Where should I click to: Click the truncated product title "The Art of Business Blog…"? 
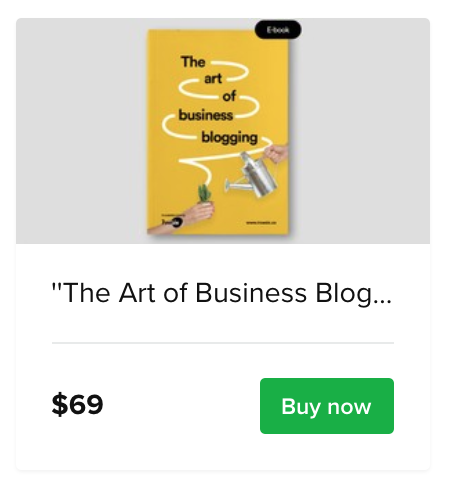click(222, 293)
